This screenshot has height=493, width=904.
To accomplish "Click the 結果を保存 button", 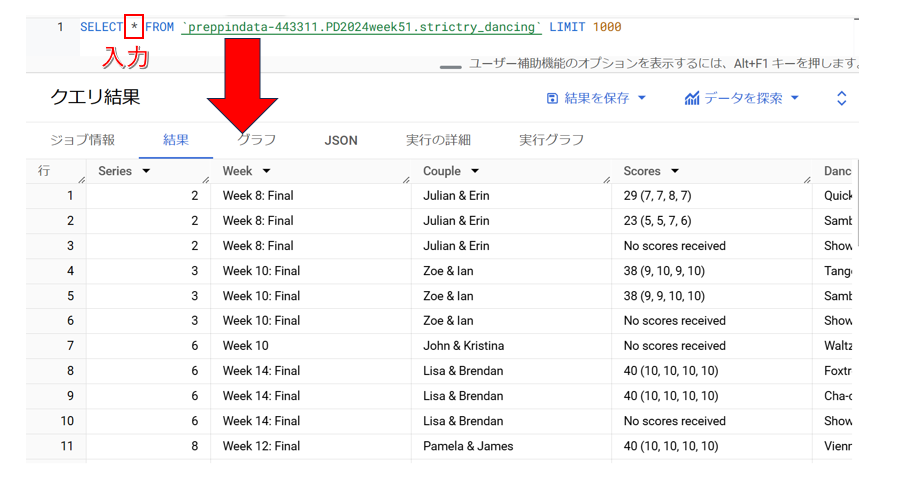I will [596, 99].
